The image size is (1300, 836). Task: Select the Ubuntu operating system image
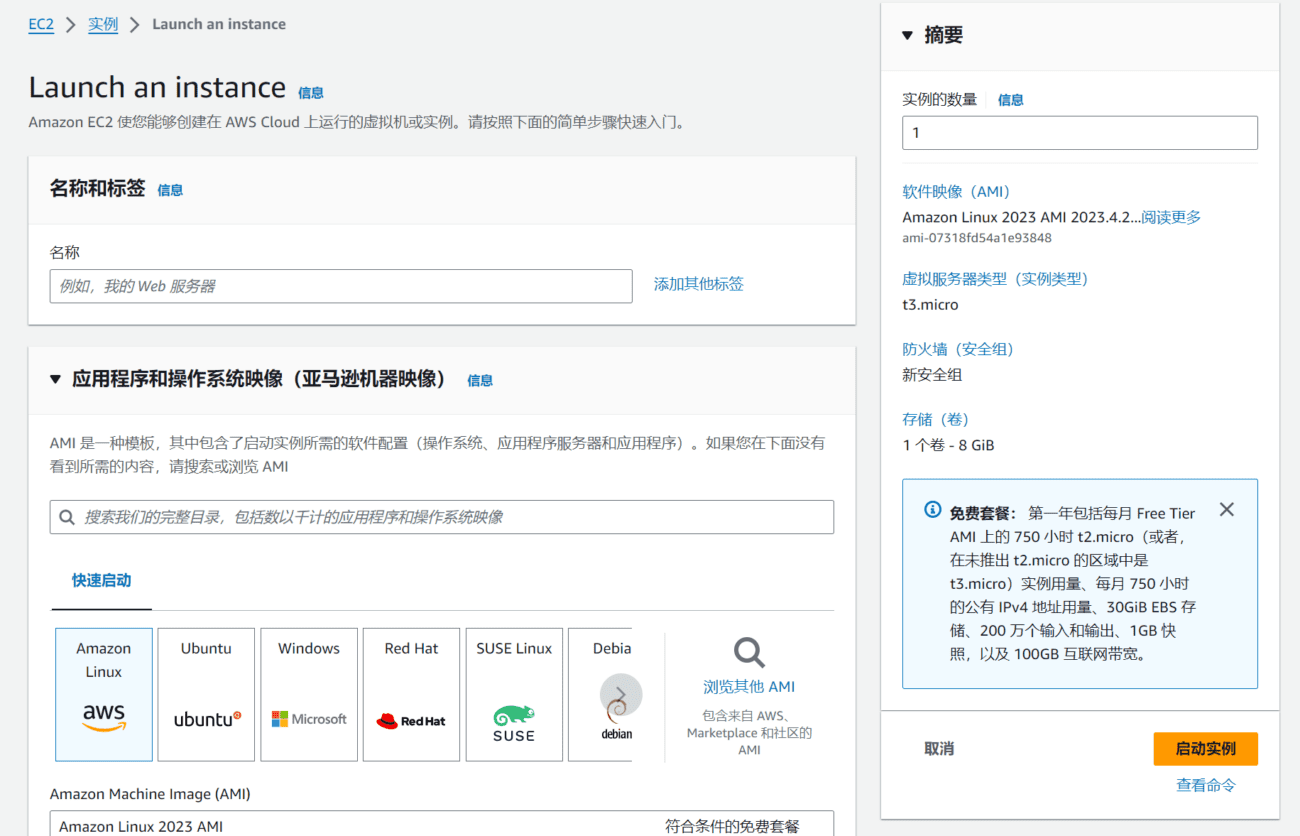tap(206, 694)
